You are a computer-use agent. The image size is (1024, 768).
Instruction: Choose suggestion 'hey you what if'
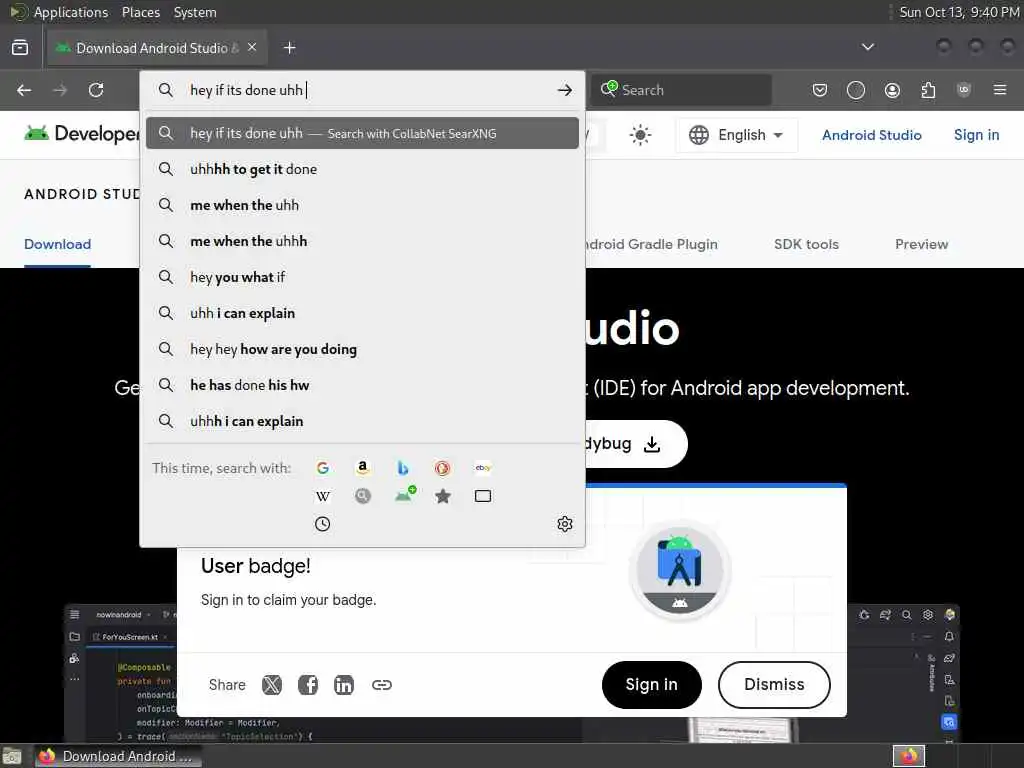click(x=362, y=277)
